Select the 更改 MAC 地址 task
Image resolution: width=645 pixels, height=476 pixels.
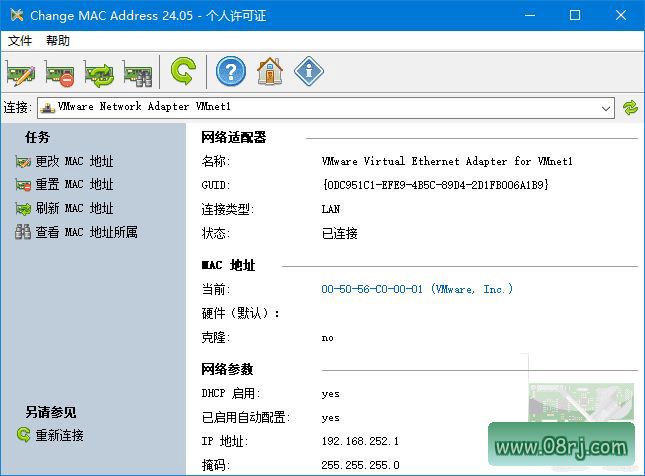(x=64, y=161)
